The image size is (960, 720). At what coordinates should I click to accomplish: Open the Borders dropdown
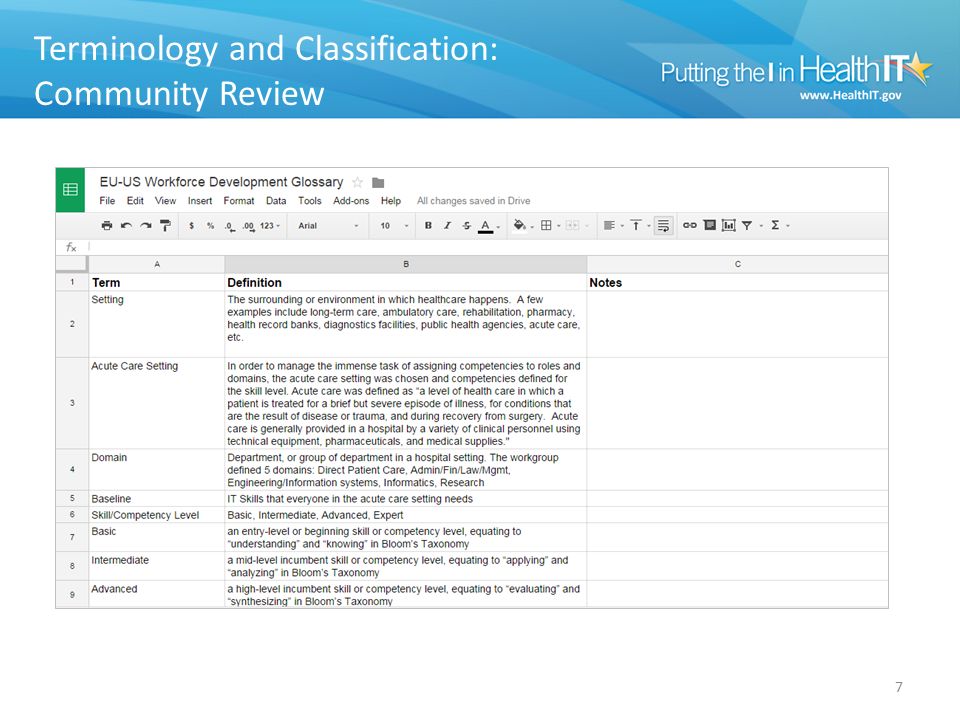coord(550,225)
